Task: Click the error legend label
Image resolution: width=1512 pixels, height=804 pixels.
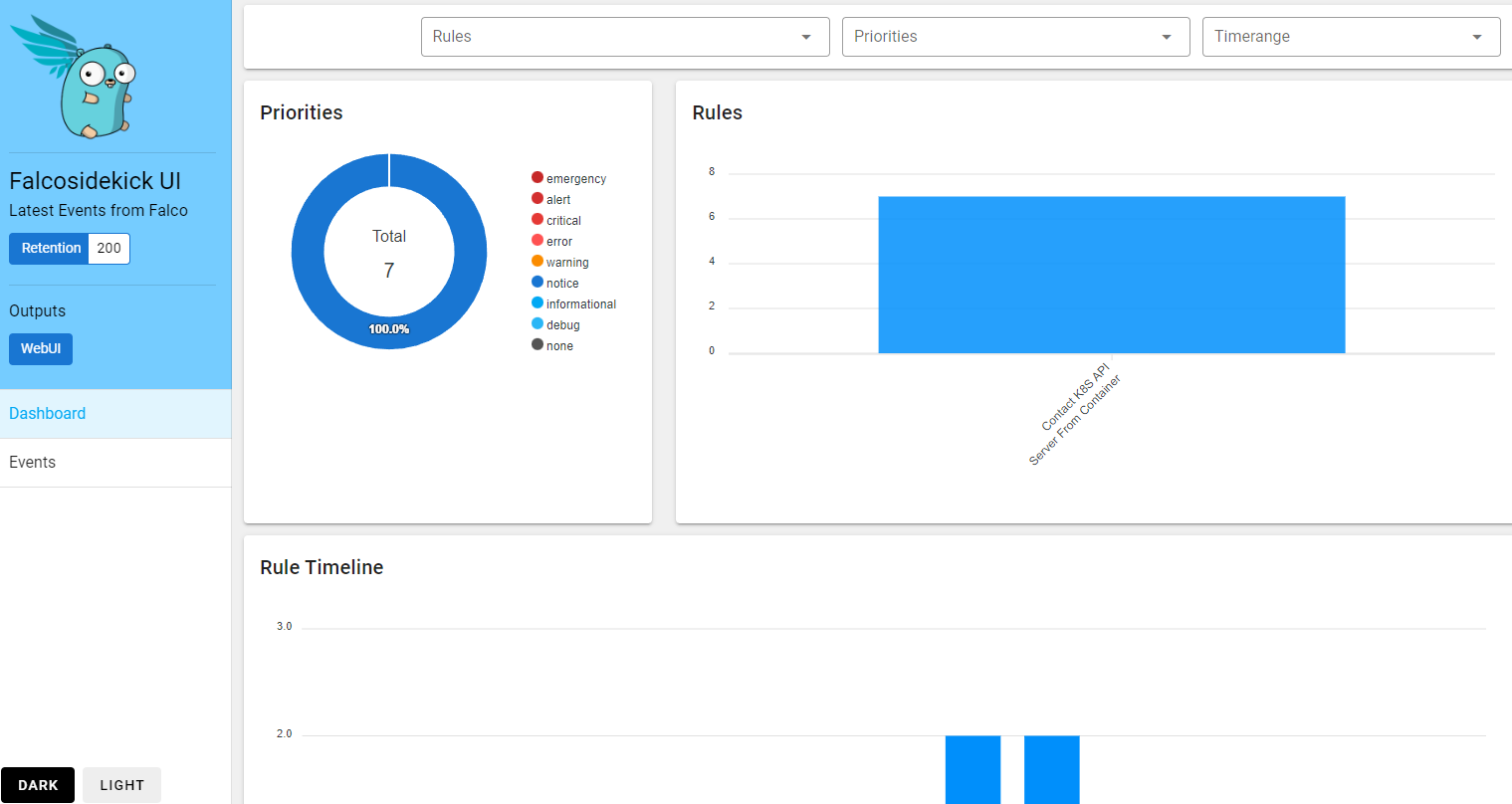Action: pyautogui.click(x=559, y=242)
